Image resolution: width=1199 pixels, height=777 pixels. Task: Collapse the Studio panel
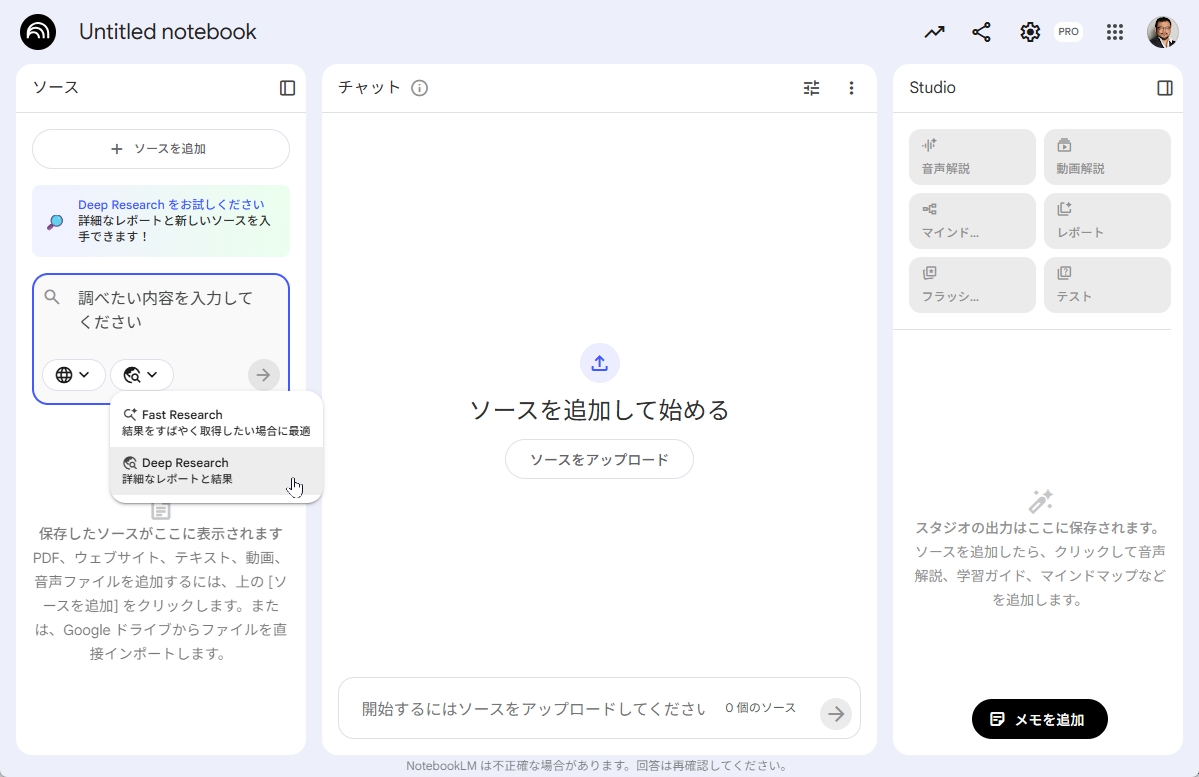[x=1164, y=88]
